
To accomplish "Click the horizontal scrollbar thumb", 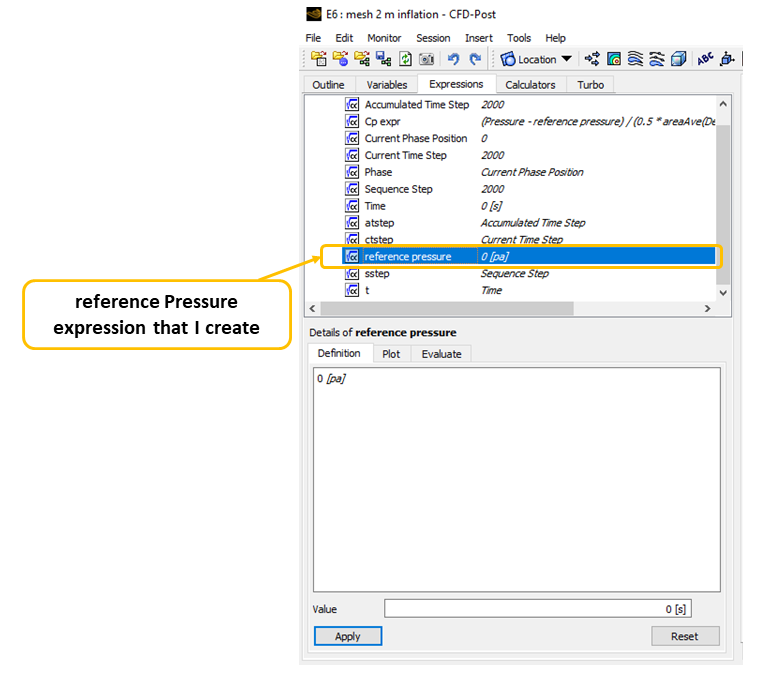I will point(447,308).
